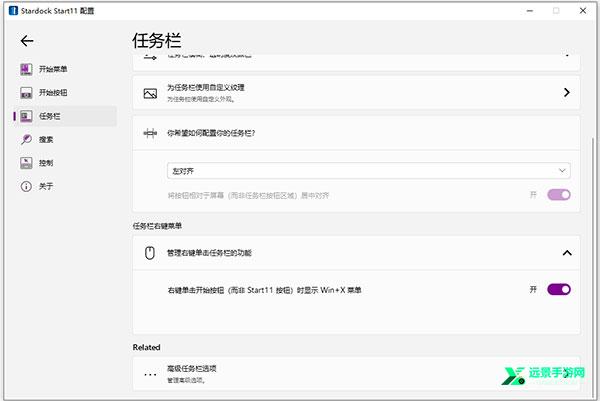The image size is (600, 401).
Task: Click the taskbar alignment icon
Action: tap(150, 133)
